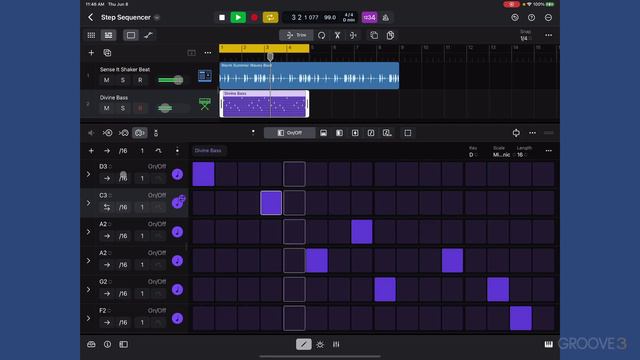
Task: Select the edit mode icon right of On/Off
Action: (323, 133)
